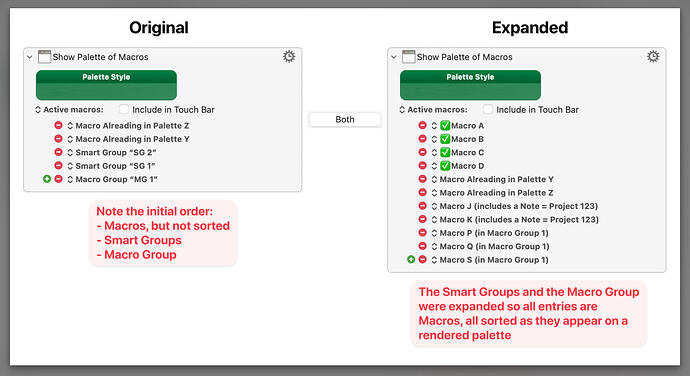Click window icon of Expanded Show Palette action
The image size is (690, 376).
(x=408, y=57)
